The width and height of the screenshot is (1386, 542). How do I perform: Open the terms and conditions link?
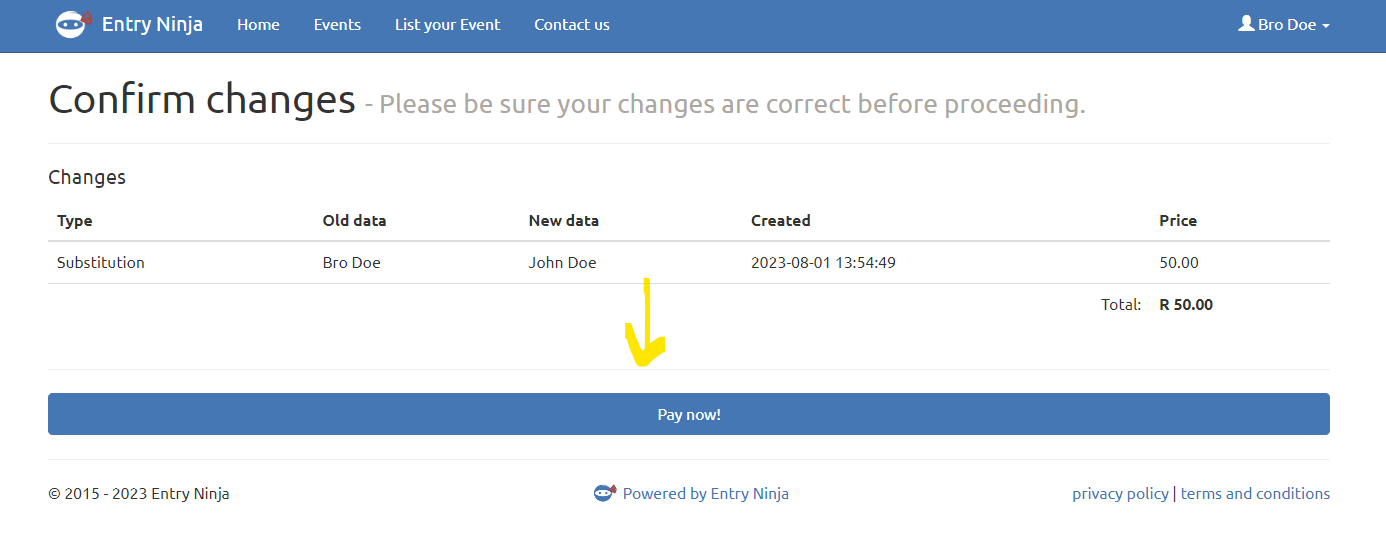coord(1255,493)
